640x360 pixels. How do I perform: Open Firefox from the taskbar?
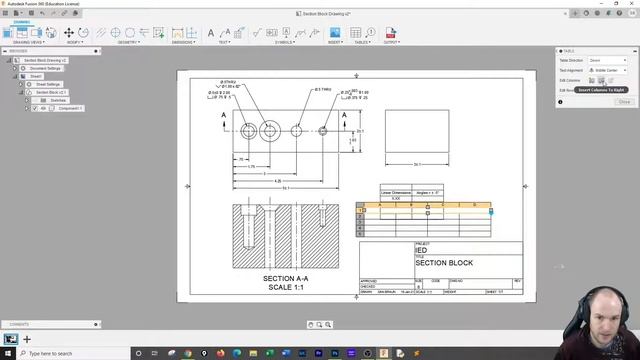[220, 353]
